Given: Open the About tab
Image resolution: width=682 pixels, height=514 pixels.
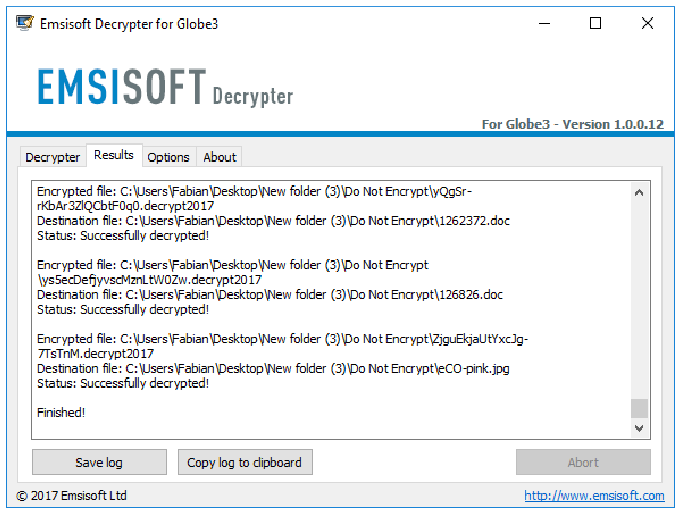Looking at the screenshot, I should point(220,157).
